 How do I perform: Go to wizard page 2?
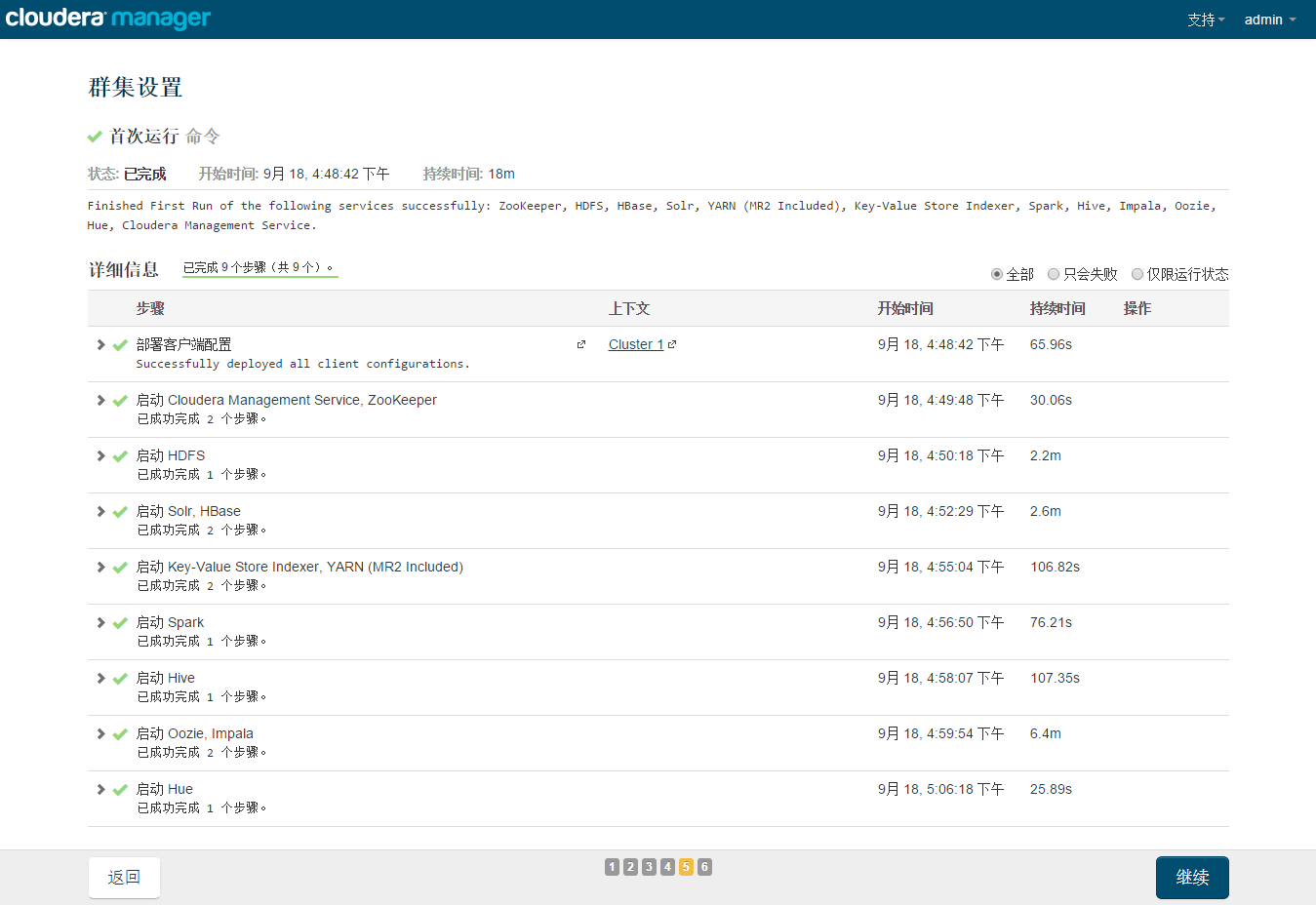(x=630, y=867)
